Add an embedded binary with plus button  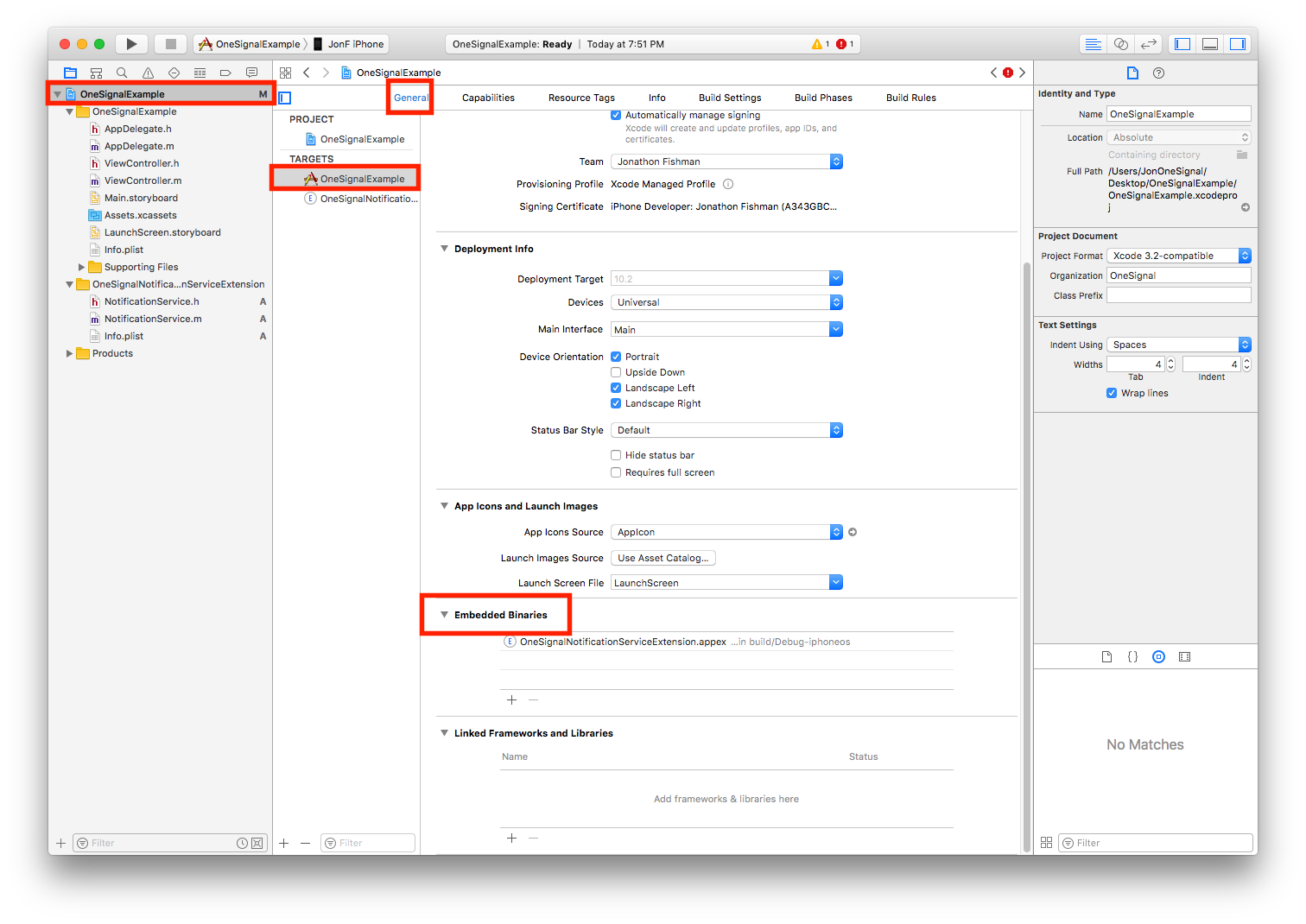click(x=511, y=699)
